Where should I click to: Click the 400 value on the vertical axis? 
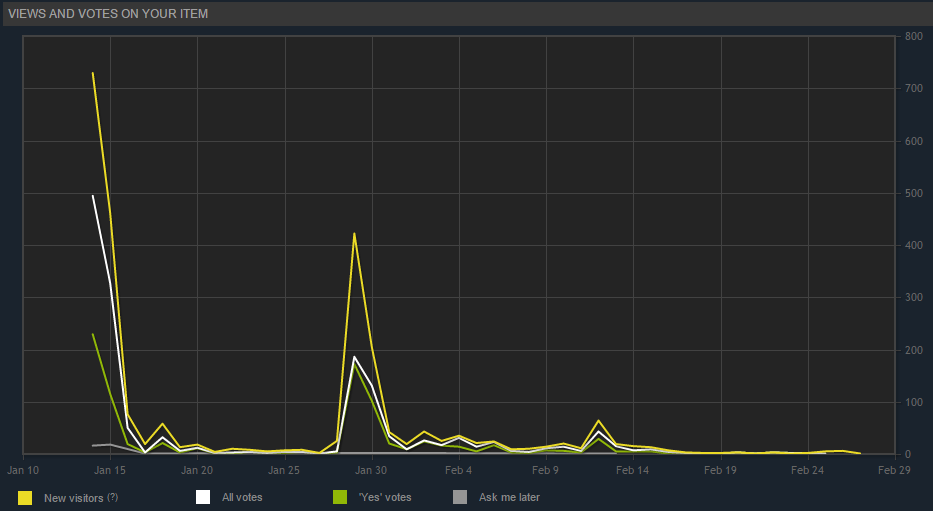[913, 245]
